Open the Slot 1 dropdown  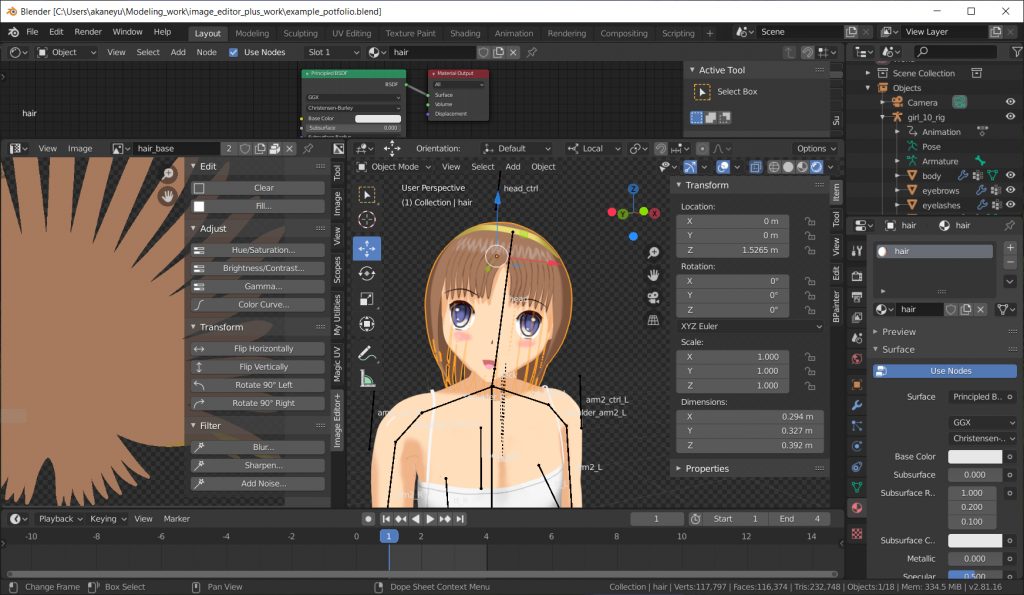click(333, 52)
